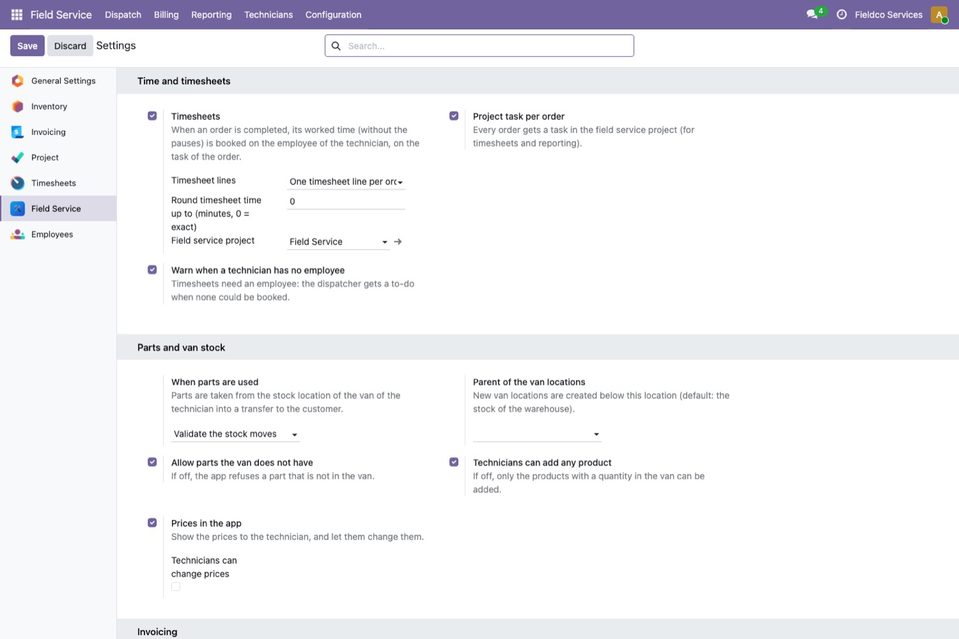This screenshot has height=639, width=959.
Task: Open the Billing menu
Action: 166,15
